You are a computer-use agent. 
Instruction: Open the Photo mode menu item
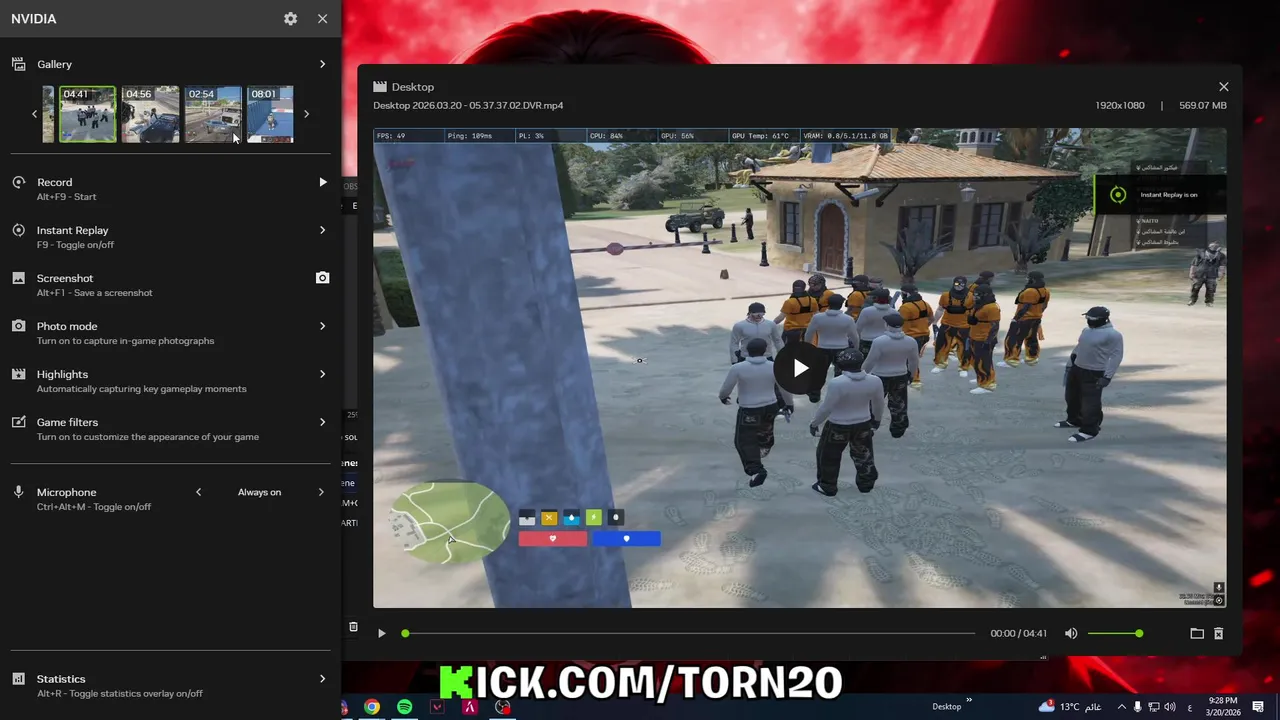click(170, 332)
